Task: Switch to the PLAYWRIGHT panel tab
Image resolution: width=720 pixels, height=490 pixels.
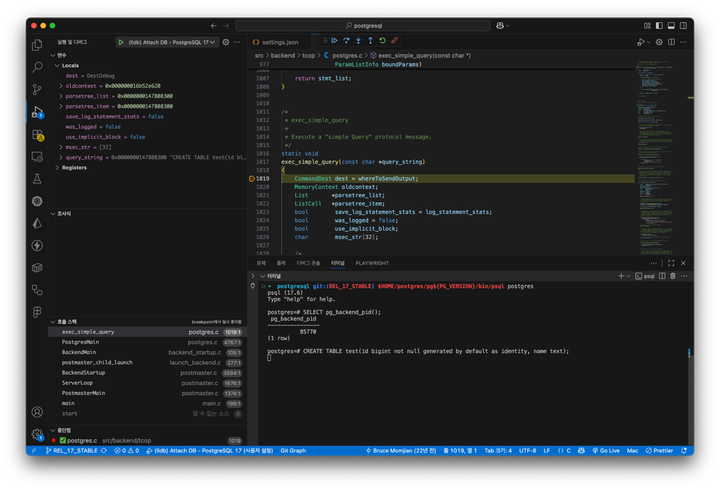Action: click(x=372, y=263)
